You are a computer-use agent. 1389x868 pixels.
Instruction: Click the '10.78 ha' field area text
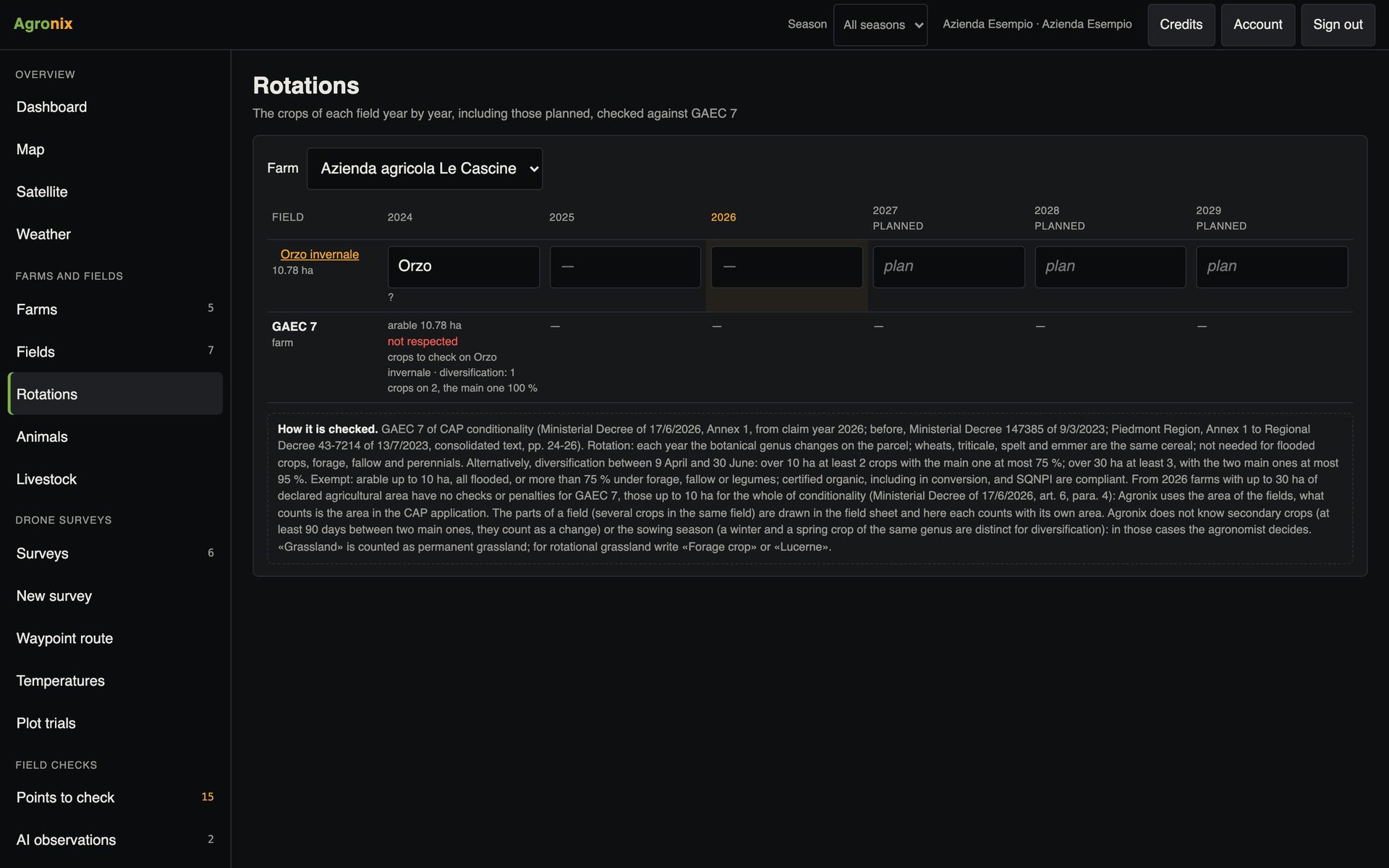coord(292,271)
